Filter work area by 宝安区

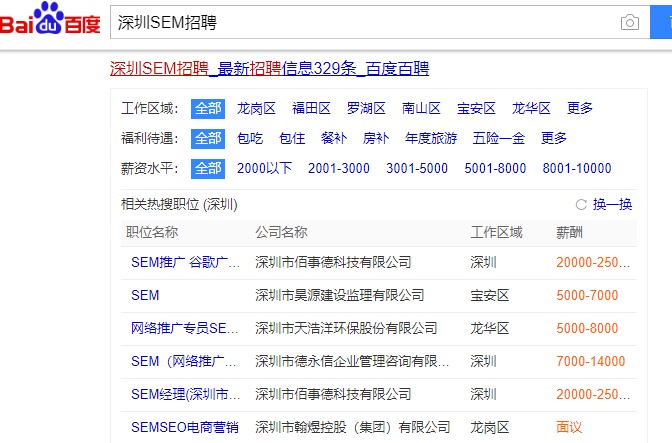(x=476, y=109)
